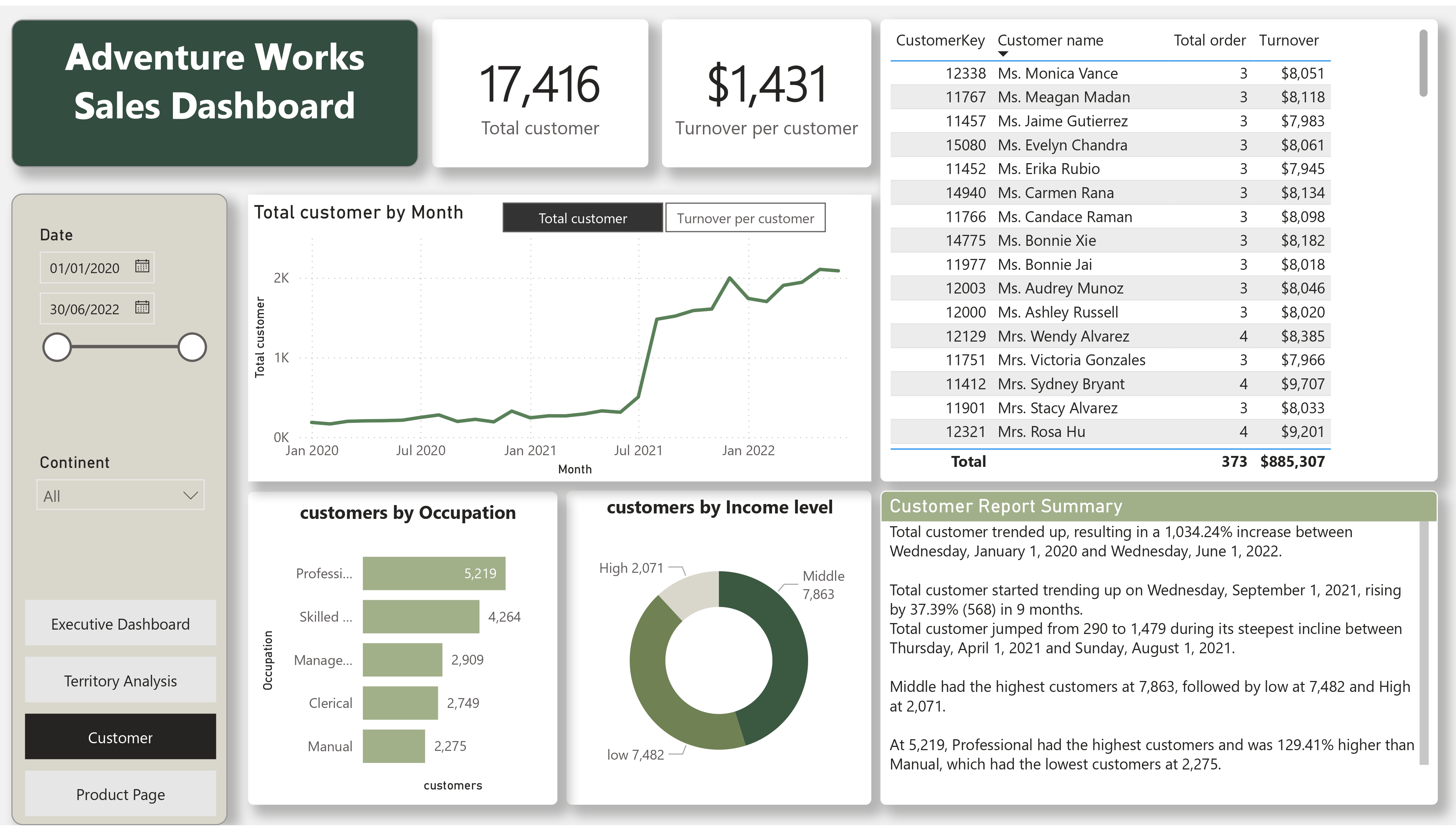Image resolution: width=1456 pixels, height=831 pixels.
Task: Select the Skilled occupation bar
Action: [x=421, y=617]
